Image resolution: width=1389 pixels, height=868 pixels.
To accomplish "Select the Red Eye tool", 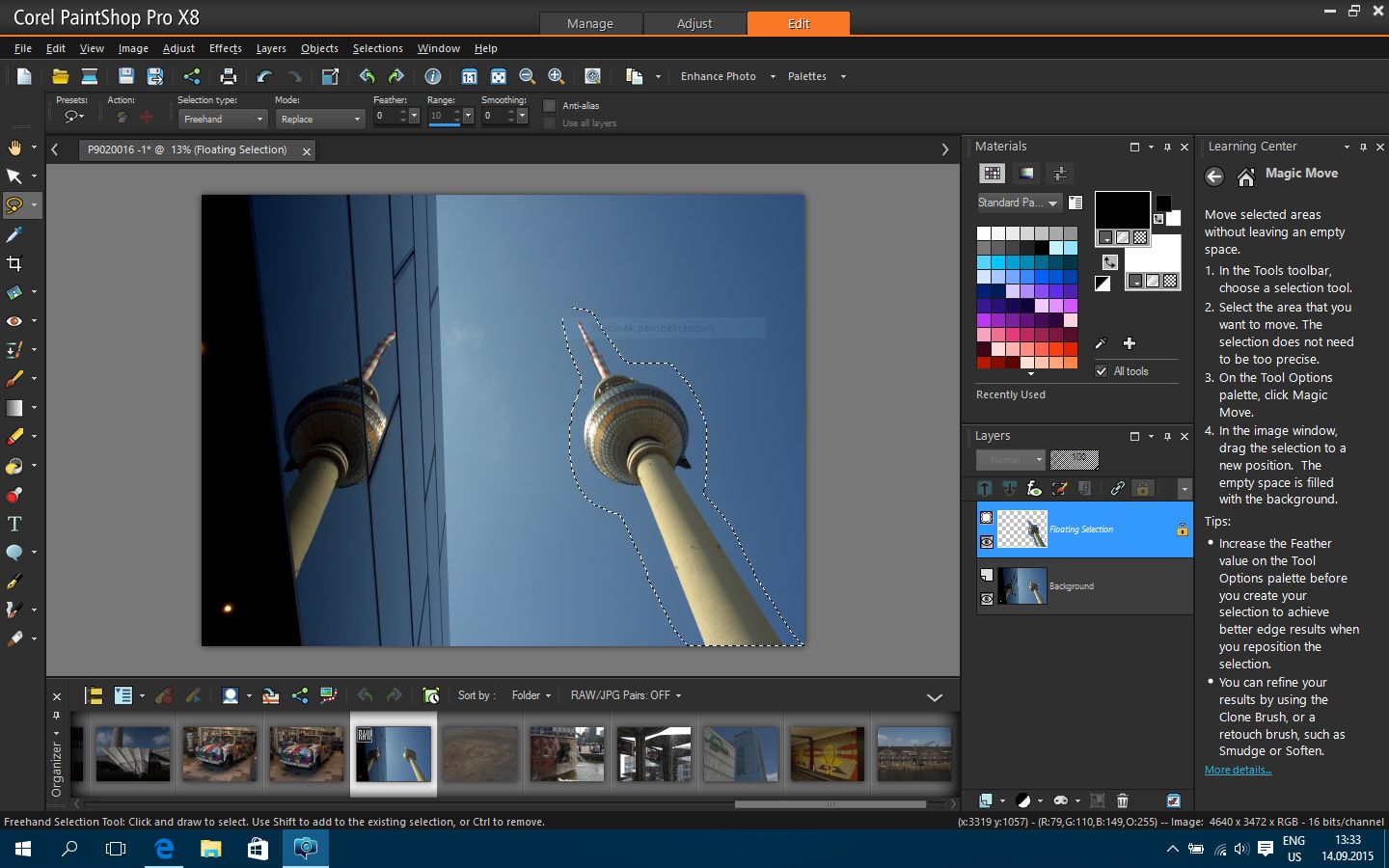I will 14,321.
